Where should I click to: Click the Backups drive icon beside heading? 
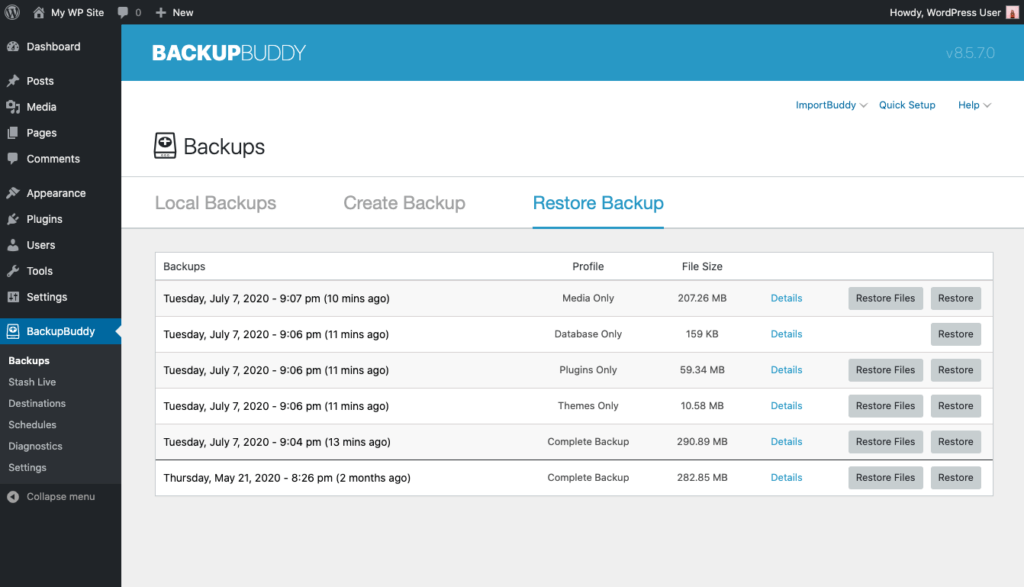(x=165, y=146)
